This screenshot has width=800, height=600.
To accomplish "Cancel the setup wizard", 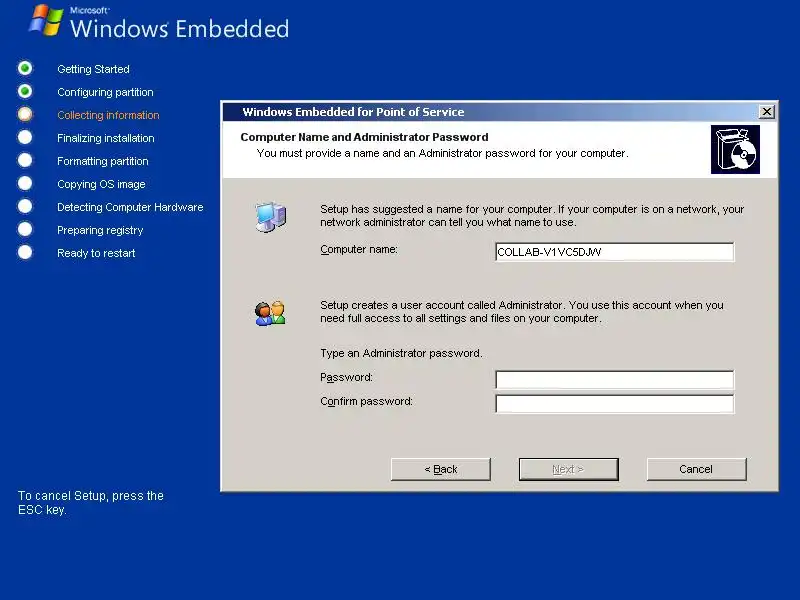I will point(696,469).
